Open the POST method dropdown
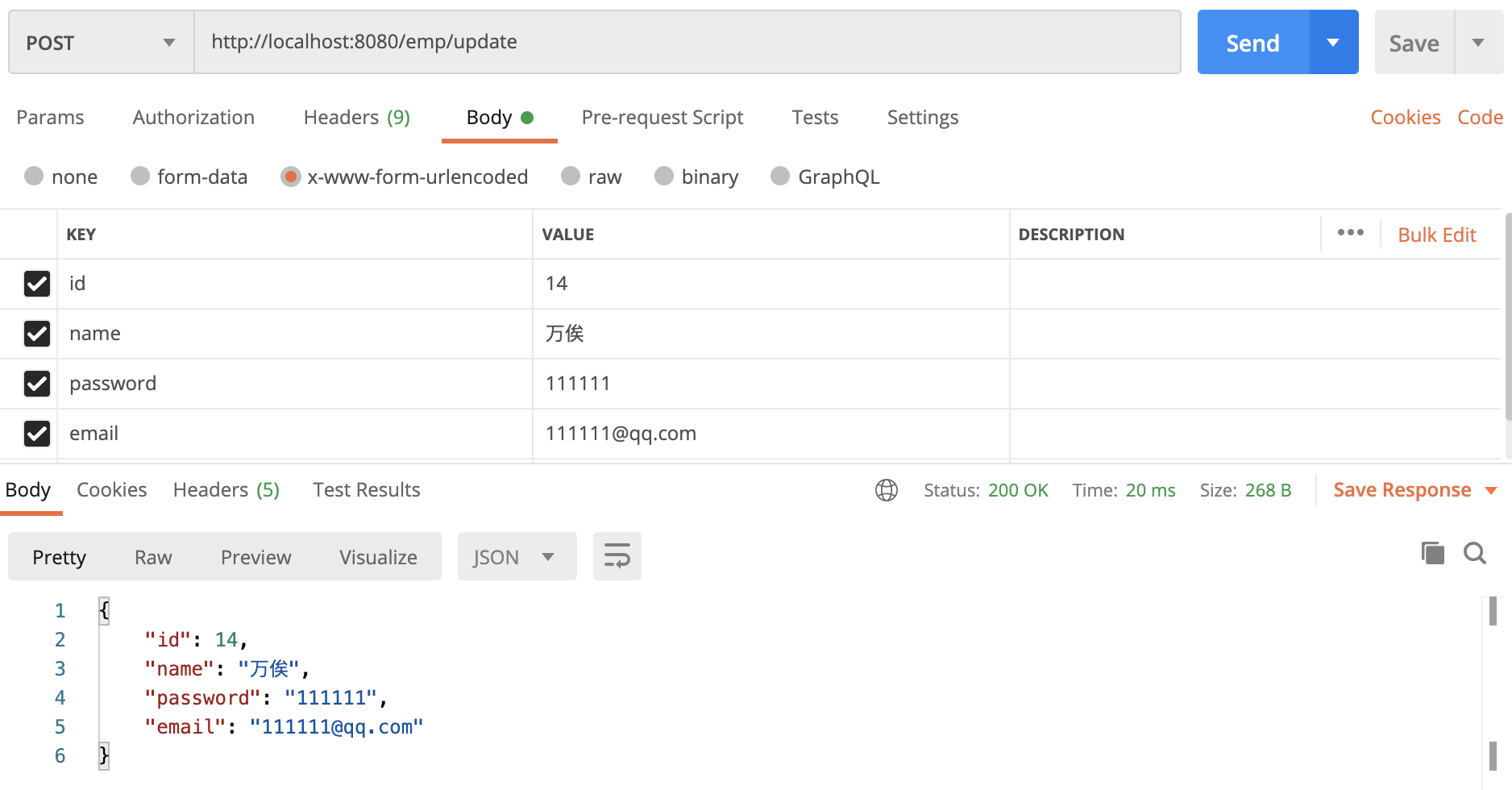1512x790 pixels. tap(101, 42)
